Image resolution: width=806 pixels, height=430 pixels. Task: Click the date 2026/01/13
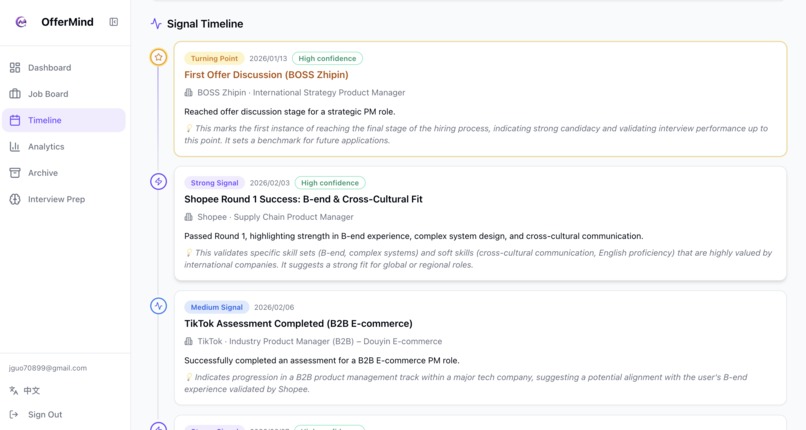[268, 59]
